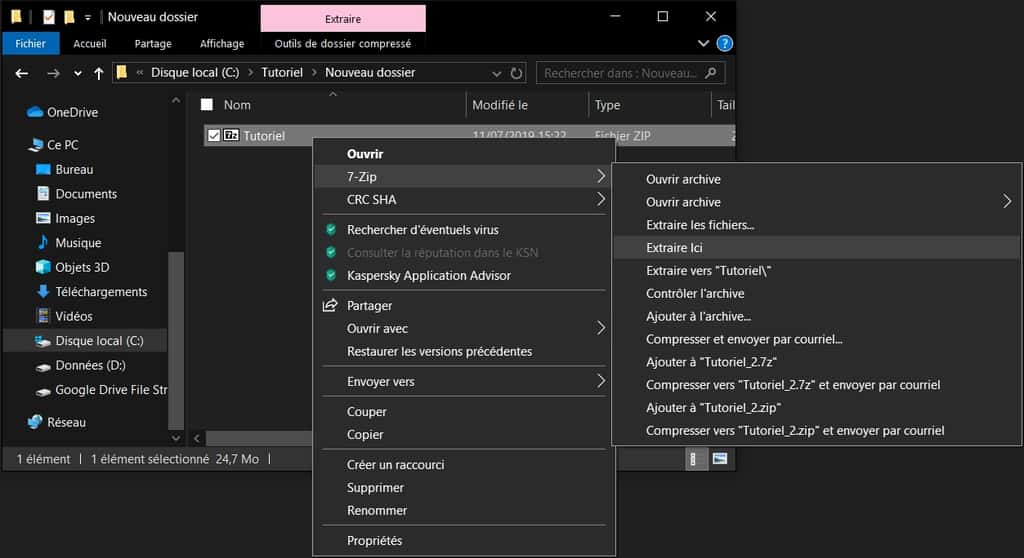
Task: Toggle the select-all checkbox beside Nom
Action: [x=207, y=105]
